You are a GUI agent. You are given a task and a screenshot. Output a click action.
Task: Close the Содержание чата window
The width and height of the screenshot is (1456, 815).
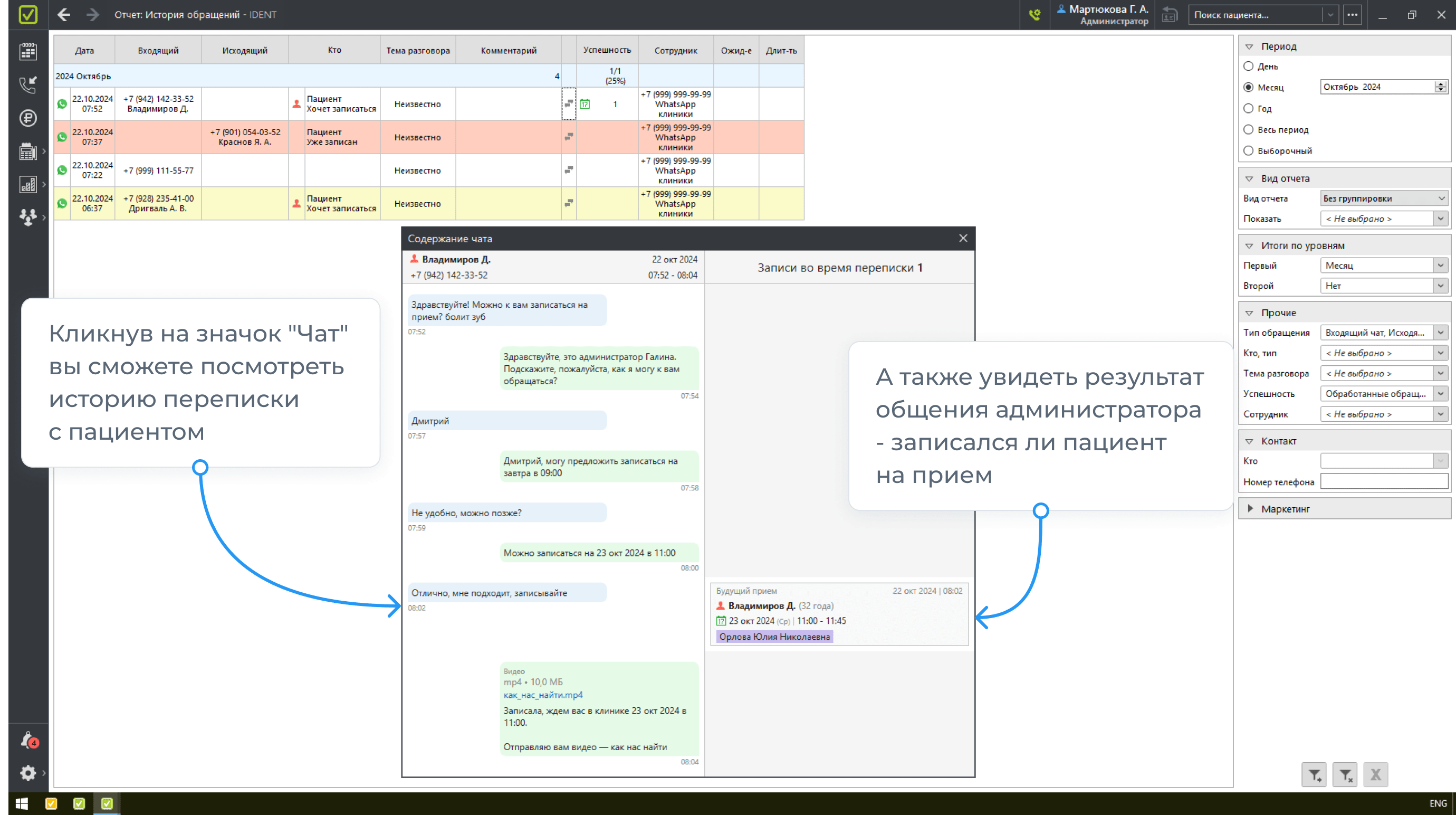(x=963, y=238)
